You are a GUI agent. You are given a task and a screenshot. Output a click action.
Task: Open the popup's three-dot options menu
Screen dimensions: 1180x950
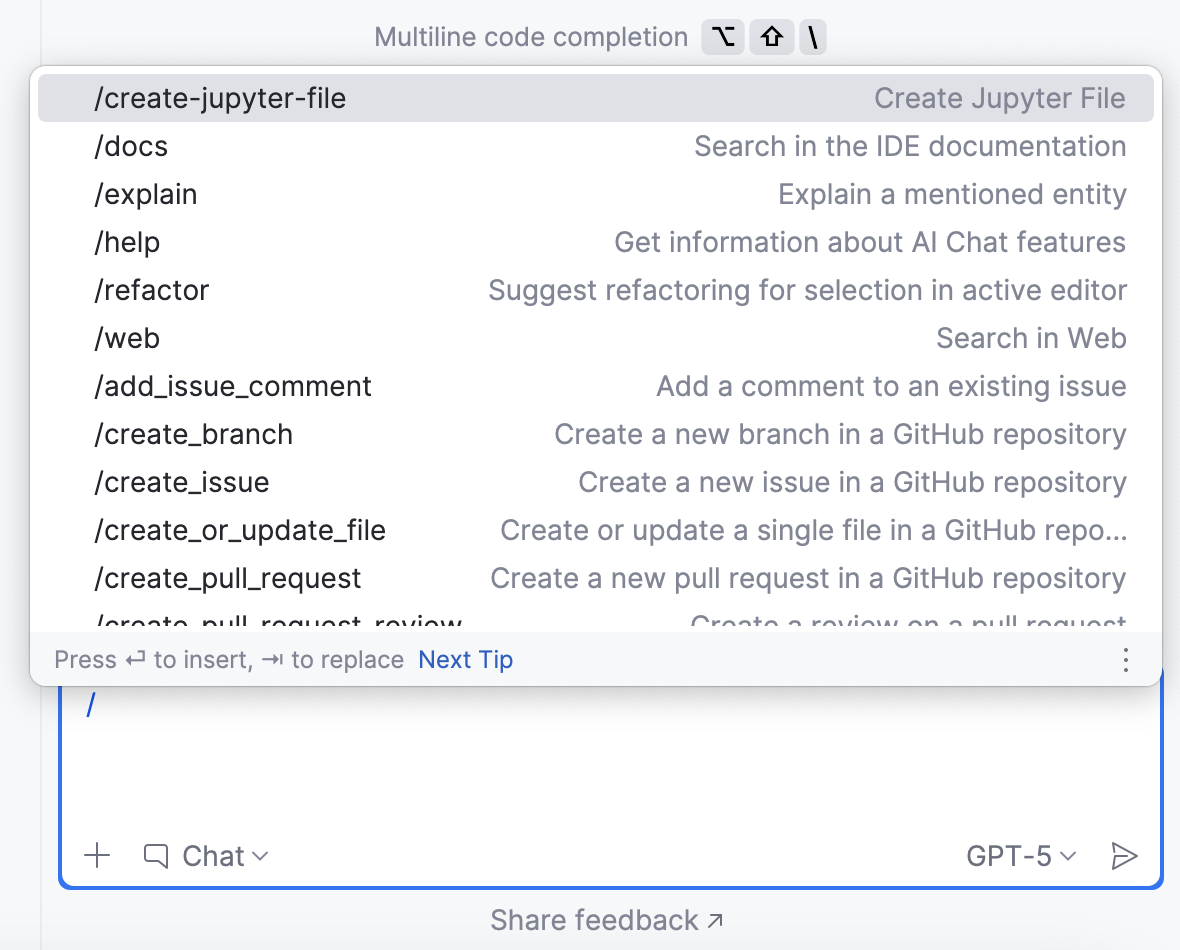1126,660
